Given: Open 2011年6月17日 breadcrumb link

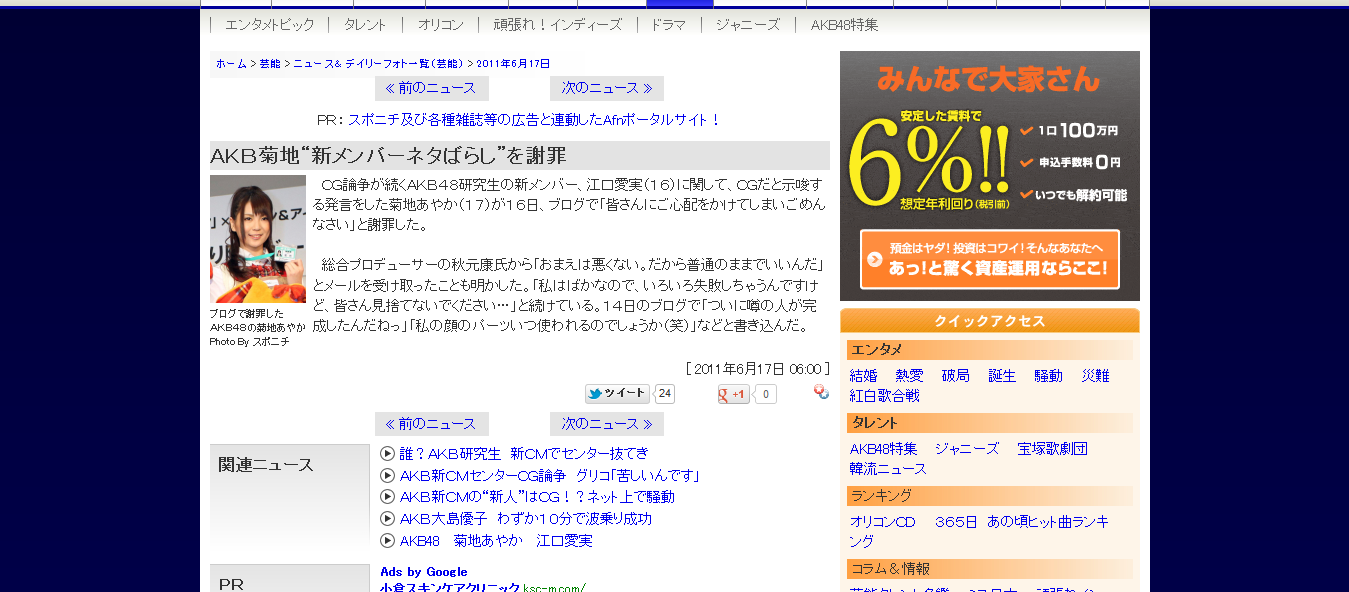Looking at the screenshot, I should (x=513, y=63).
